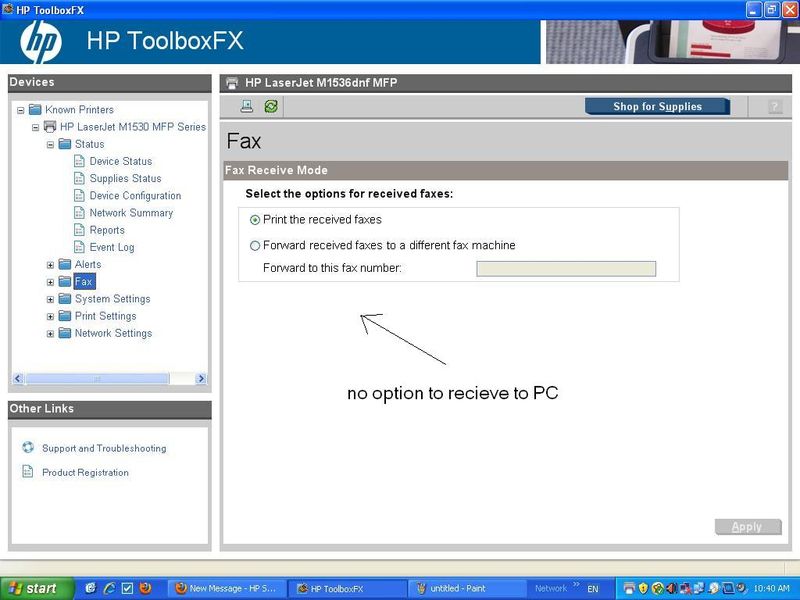Click the Devices tree right scroll arrow
Screen dimensions: 800x600
pos(201,379)
